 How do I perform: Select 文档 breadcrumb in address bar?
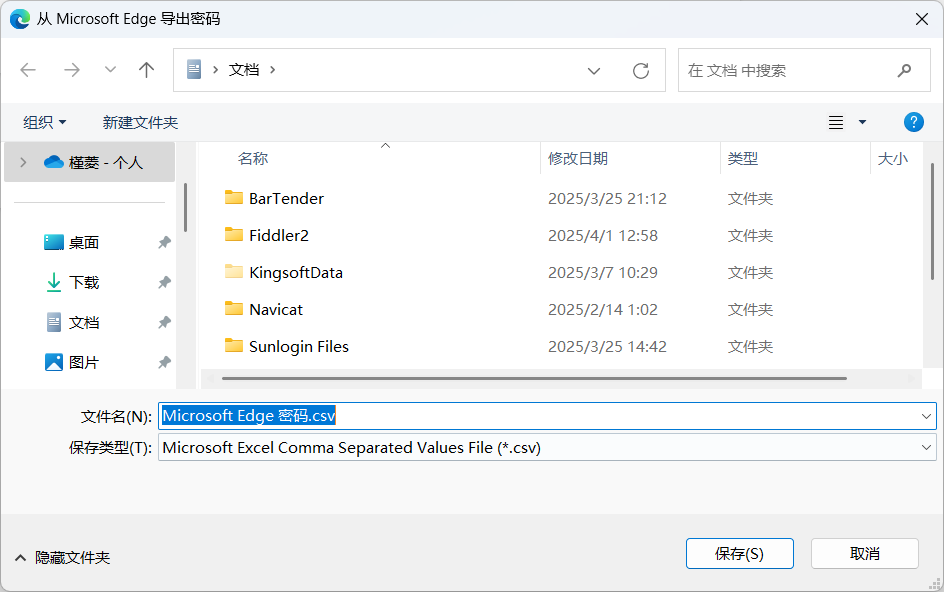coord(244,70)
